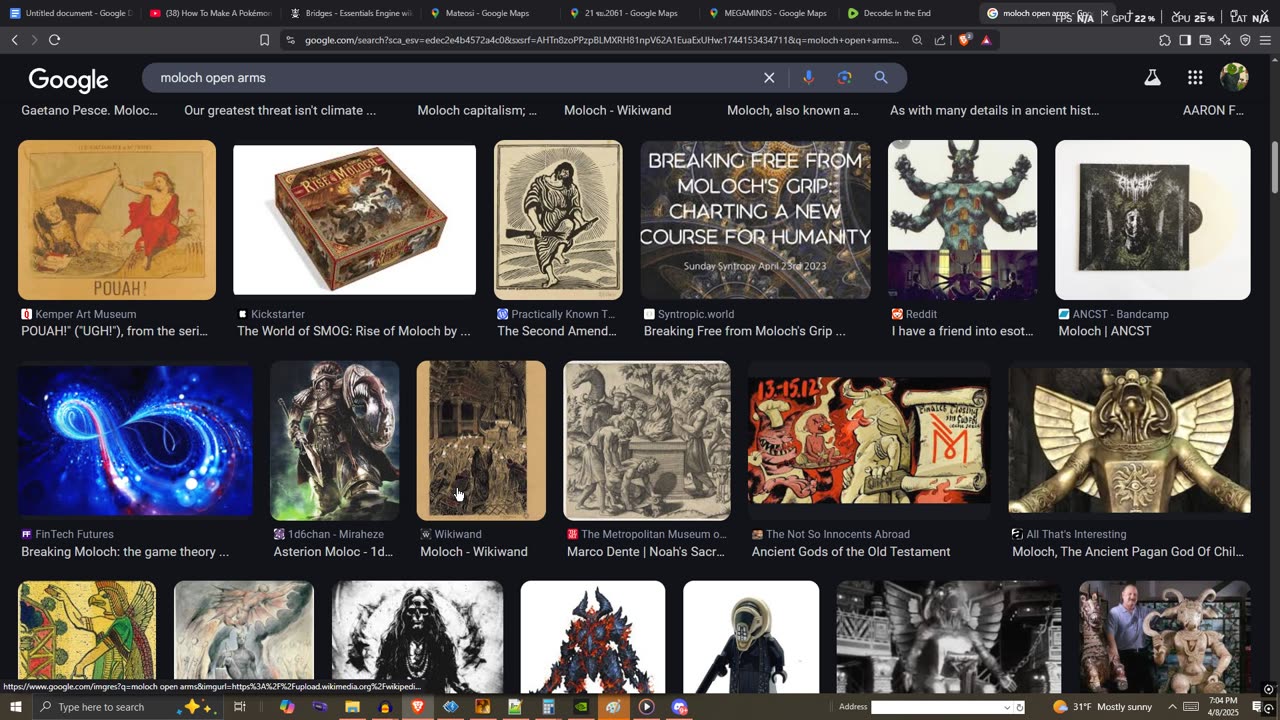The width and height of the screenshot is (1280, 720).
Task: Open the Calculator taskbar icon
Action: [x=548, y=707]
